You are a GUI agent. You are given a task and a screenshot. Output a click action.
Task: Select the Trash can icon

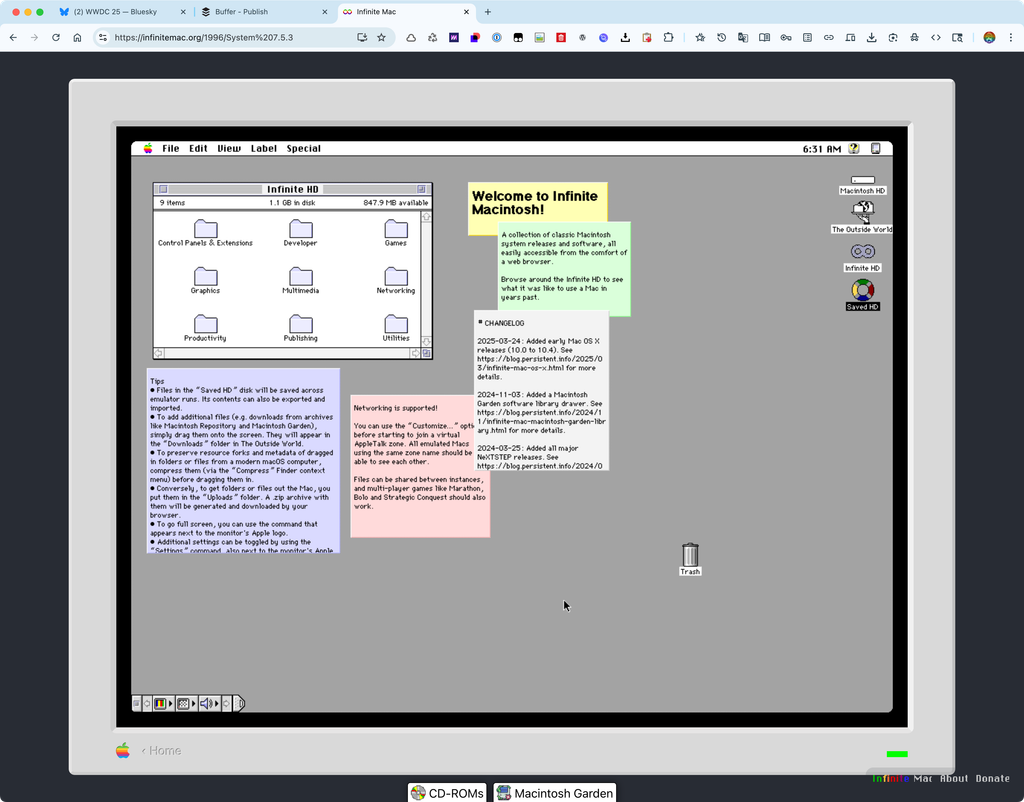coord(690,555)
